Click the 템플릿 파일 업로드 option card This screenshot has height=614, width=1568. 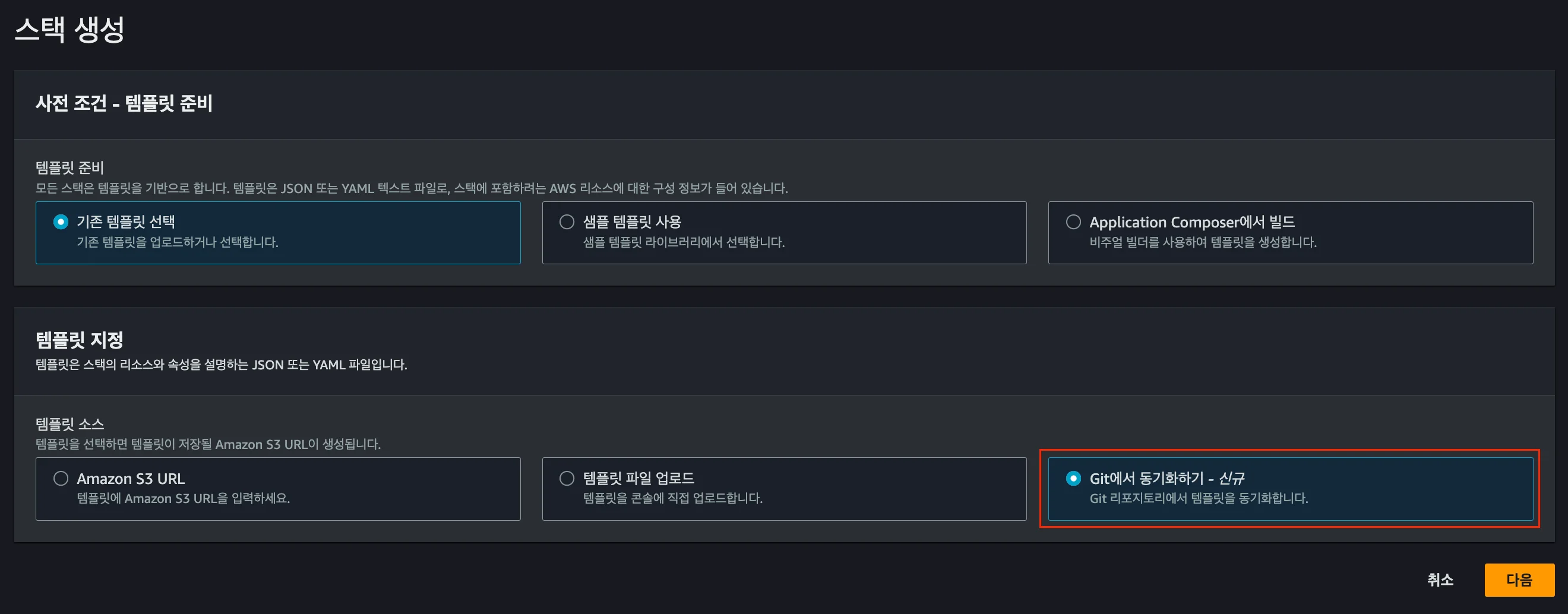[x=784, y=489]
